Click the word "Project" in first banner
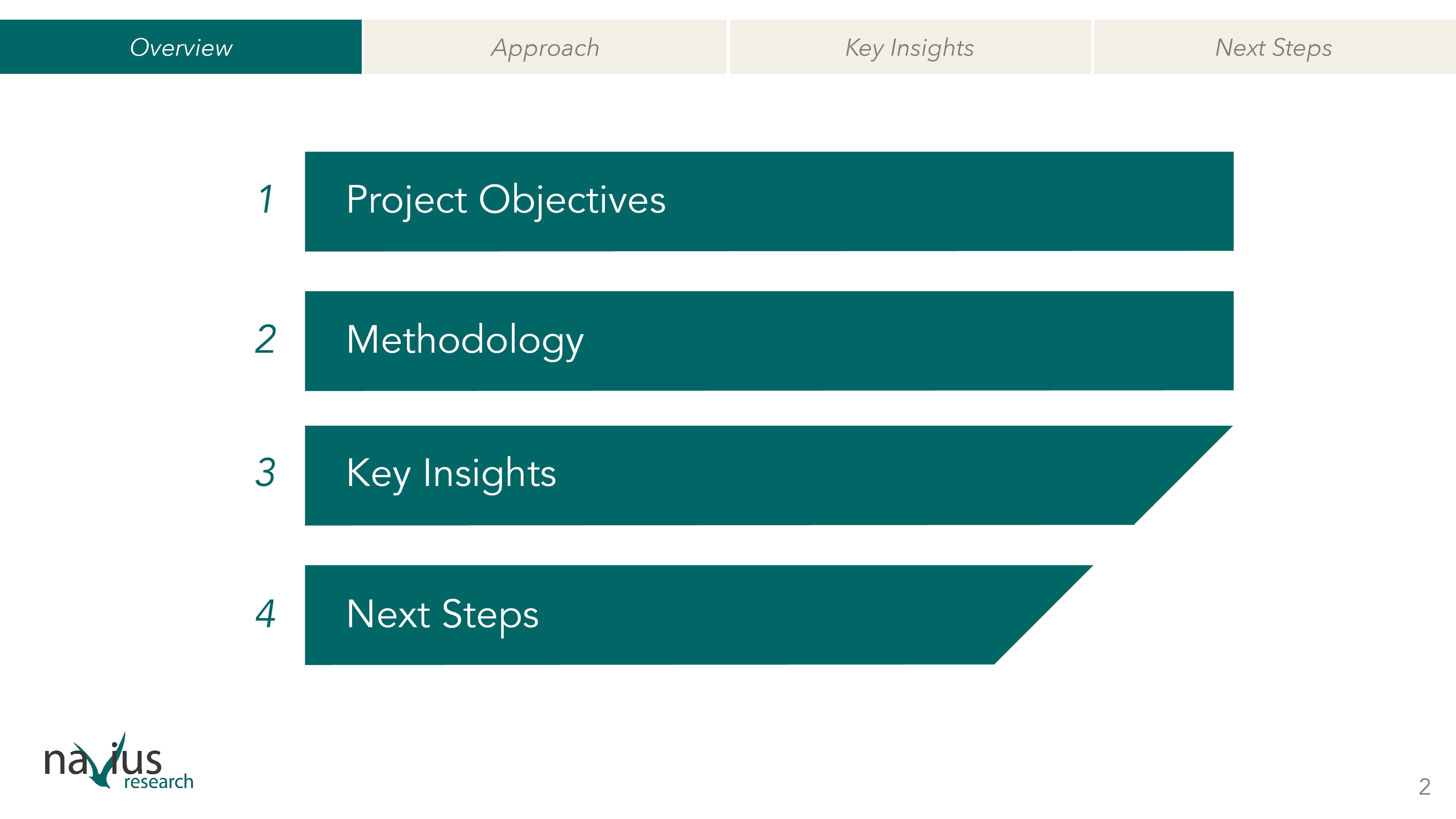Screen dimensions: 1456x819 (x=407, y=201)
